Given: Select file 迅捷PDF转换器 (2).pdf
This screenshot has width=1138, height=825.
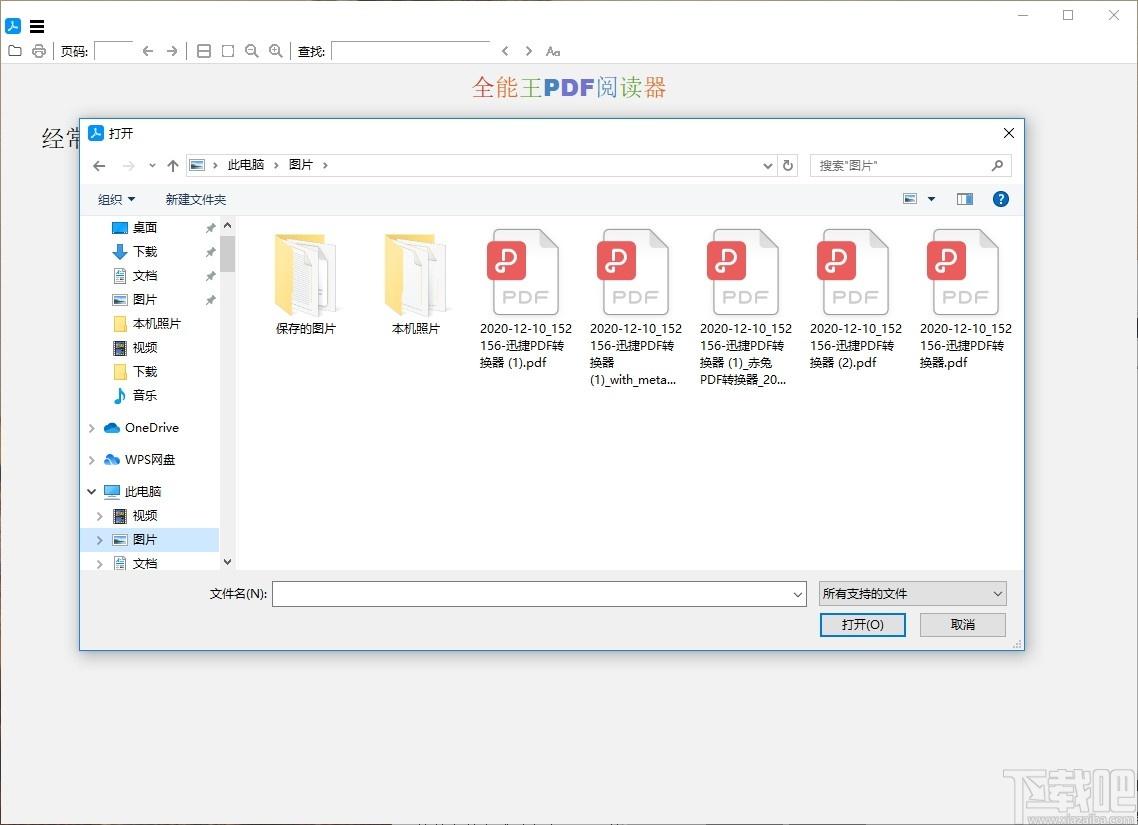Looking at the screenshot, I should (x=856, y=299).
